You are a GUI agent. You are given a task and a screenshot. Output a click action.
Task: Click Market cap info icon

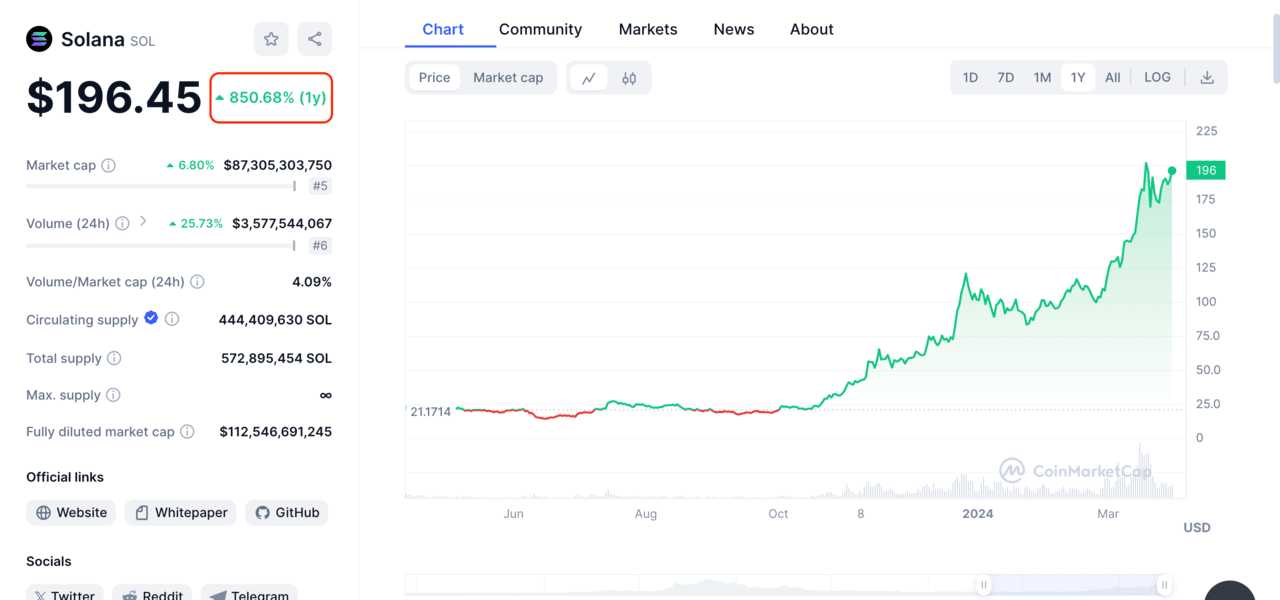point(109,166)
